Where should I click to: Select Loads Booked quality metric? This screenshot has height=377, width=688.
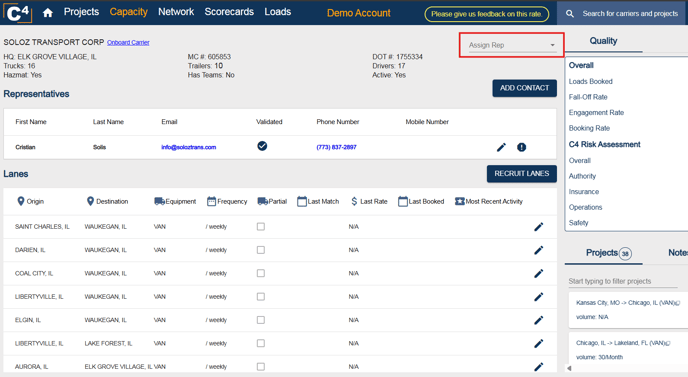click(x=591, y=82)
